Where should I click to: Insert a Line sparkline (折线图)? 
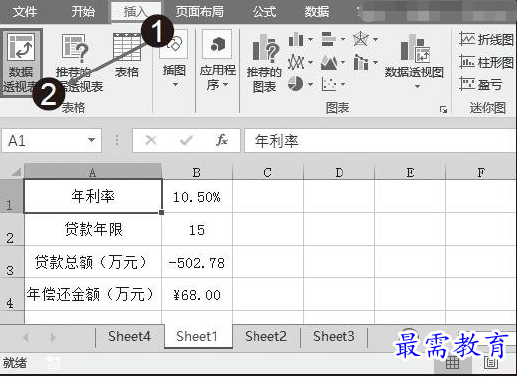click(486, 39)
